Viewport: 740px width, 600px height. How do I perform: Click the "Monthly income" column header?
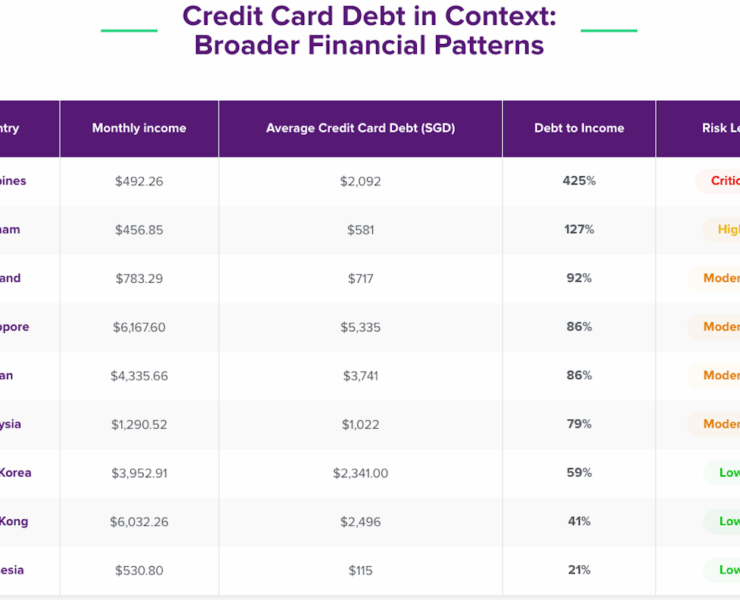click(139, 128)
